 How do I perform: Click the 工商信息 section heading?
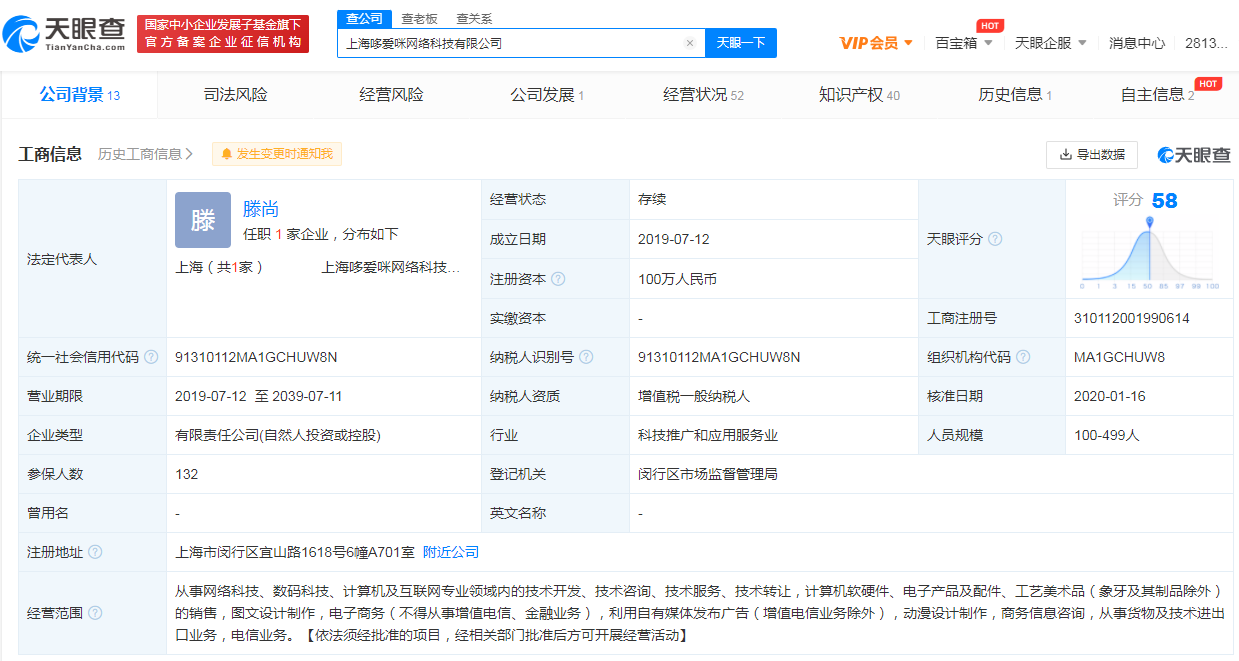[x=50, y=154]
